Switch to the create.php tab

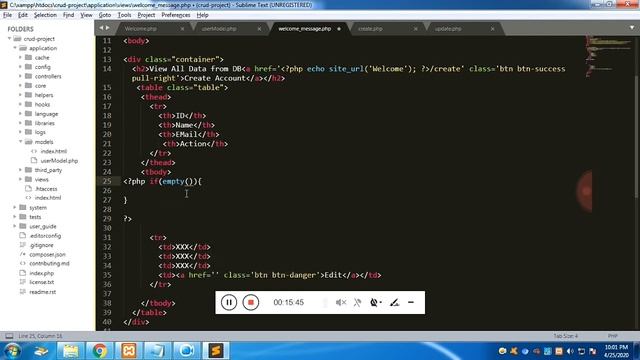[x=370, y=29]
